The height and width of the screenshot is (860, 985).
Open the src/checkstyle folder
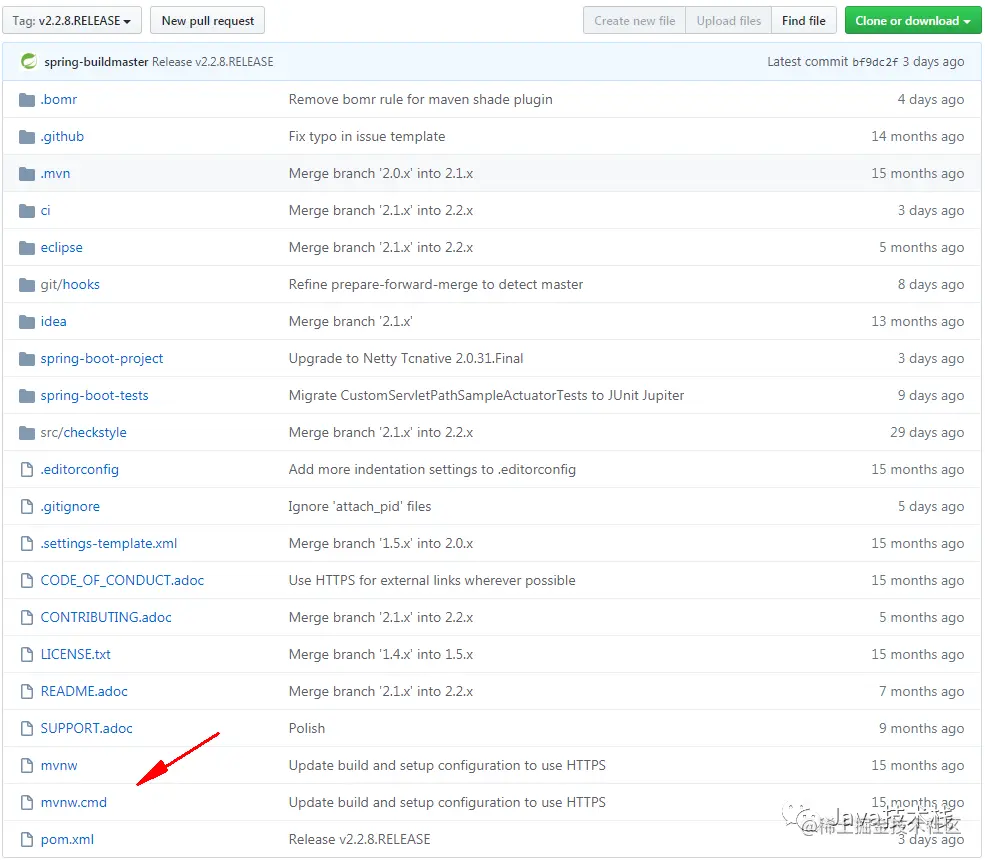tap(84, 433)
